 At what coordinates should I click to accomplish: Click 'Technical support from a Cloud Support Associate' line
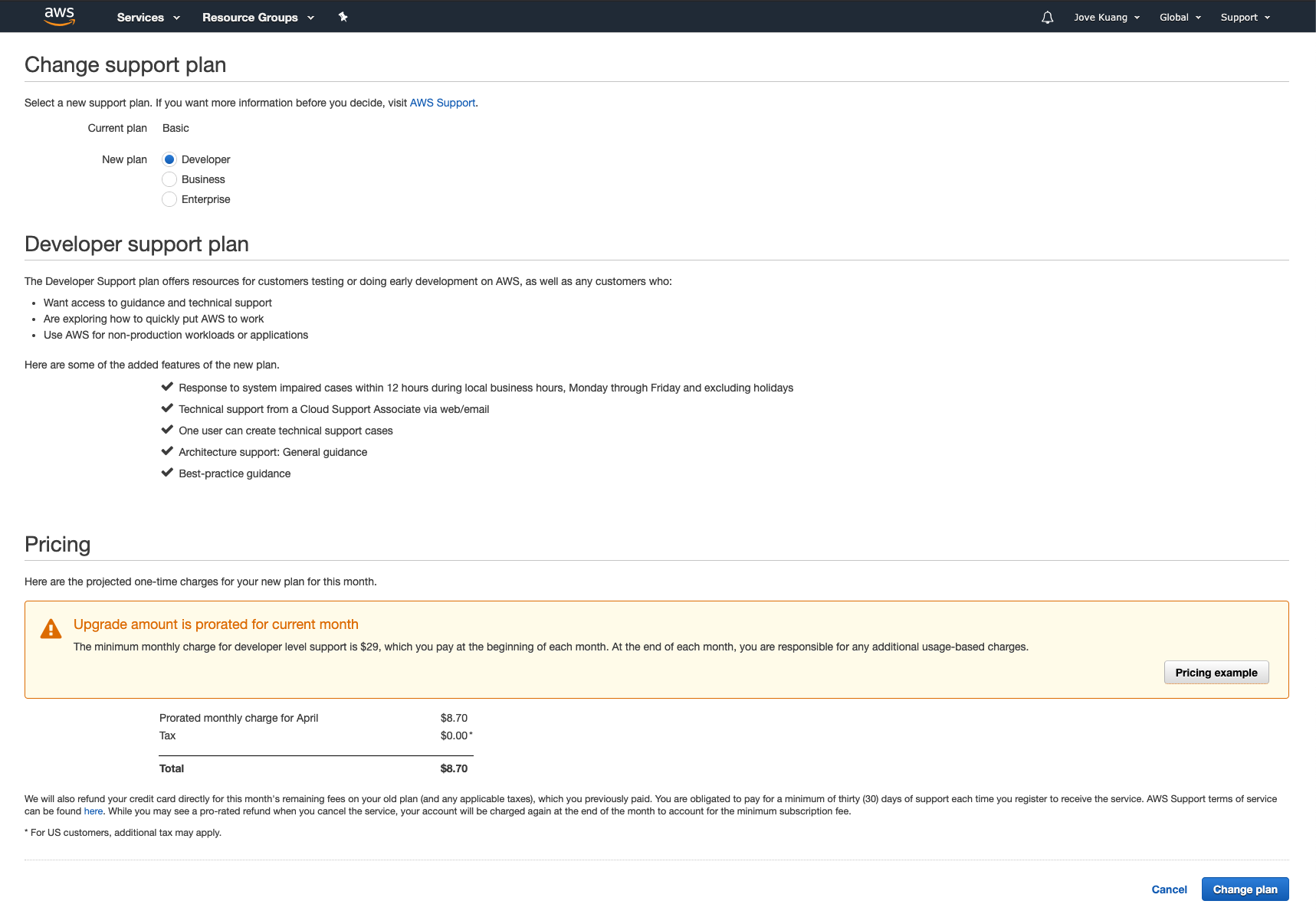click(334, 409)
